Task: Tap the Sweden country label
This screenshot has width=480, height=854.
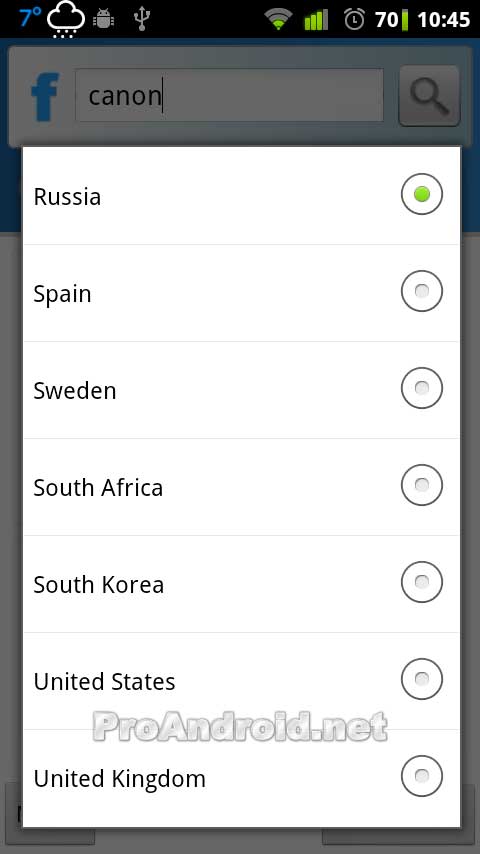Action: [x=75, y=391]
